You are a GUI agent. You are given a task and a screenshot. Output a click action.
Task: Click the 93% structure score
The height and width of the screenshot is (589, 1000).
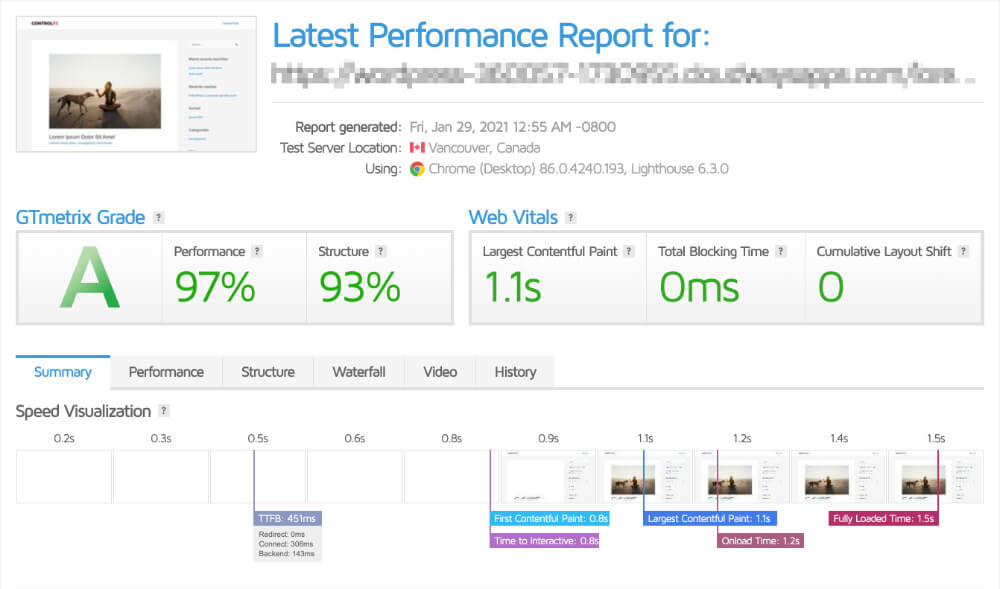pos(360,287)
